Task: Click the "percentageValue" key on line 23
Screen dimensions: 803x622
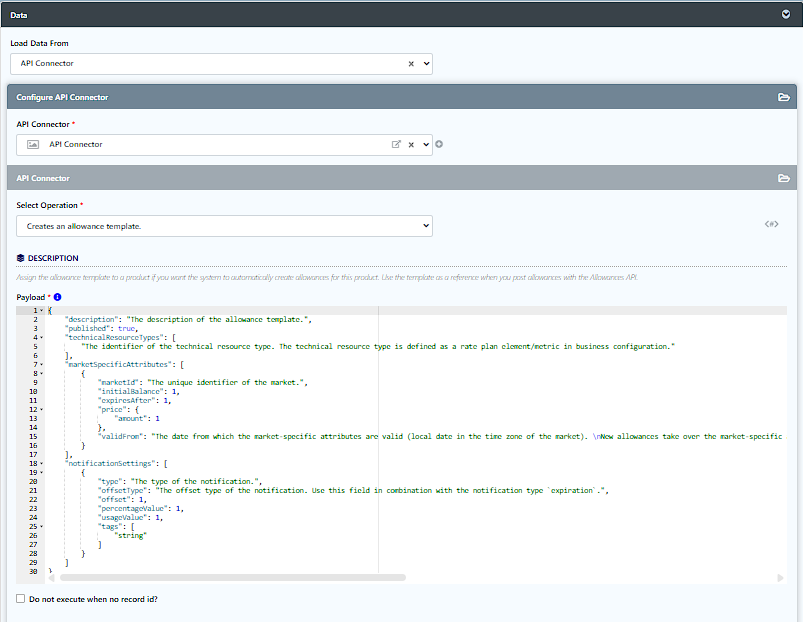Action: coord(133,509)
